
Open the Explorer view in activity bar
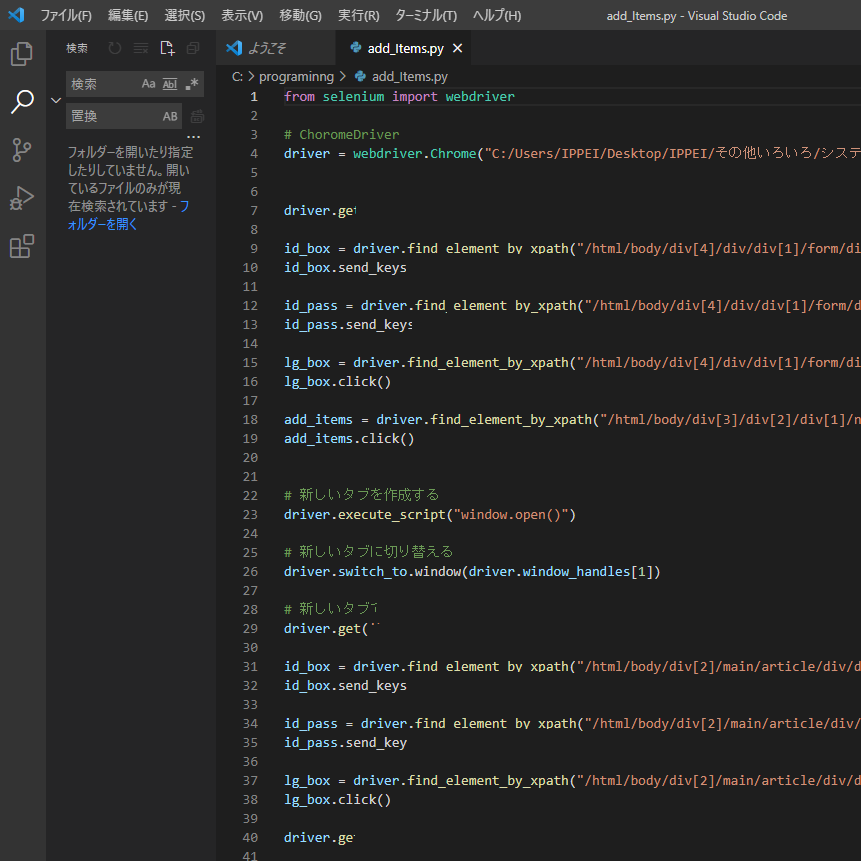(x=22, y=54)
